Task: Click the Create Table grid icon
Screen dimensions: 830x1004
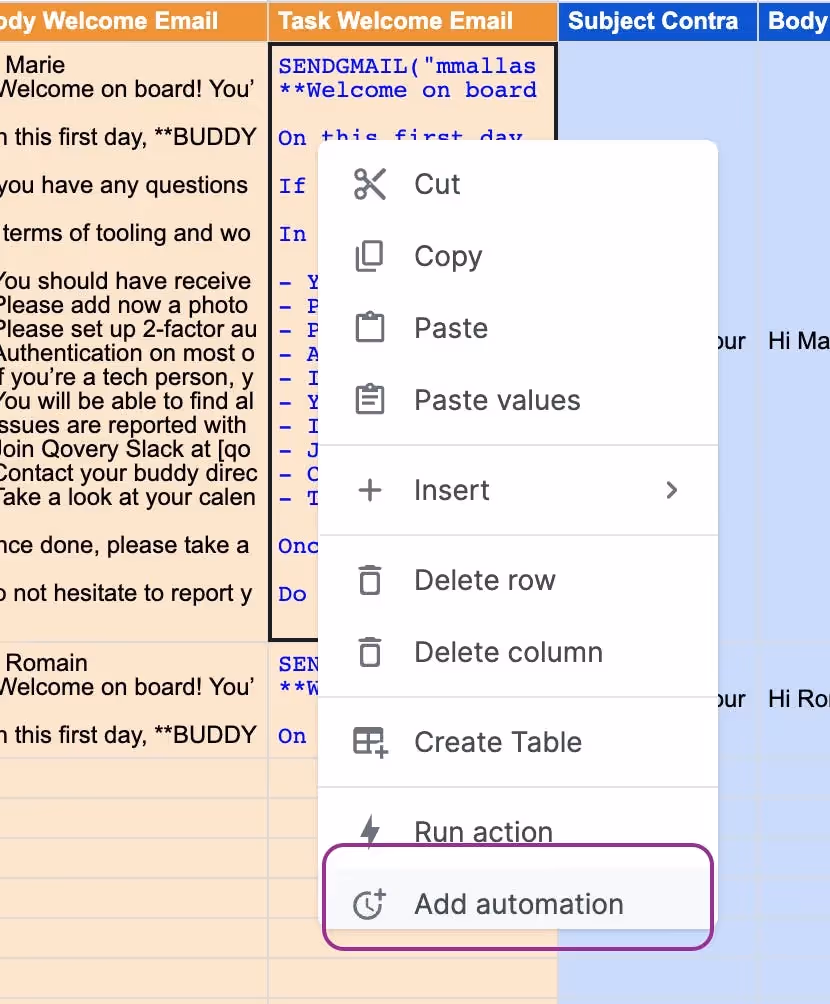Action: click(x=370, y=742)
